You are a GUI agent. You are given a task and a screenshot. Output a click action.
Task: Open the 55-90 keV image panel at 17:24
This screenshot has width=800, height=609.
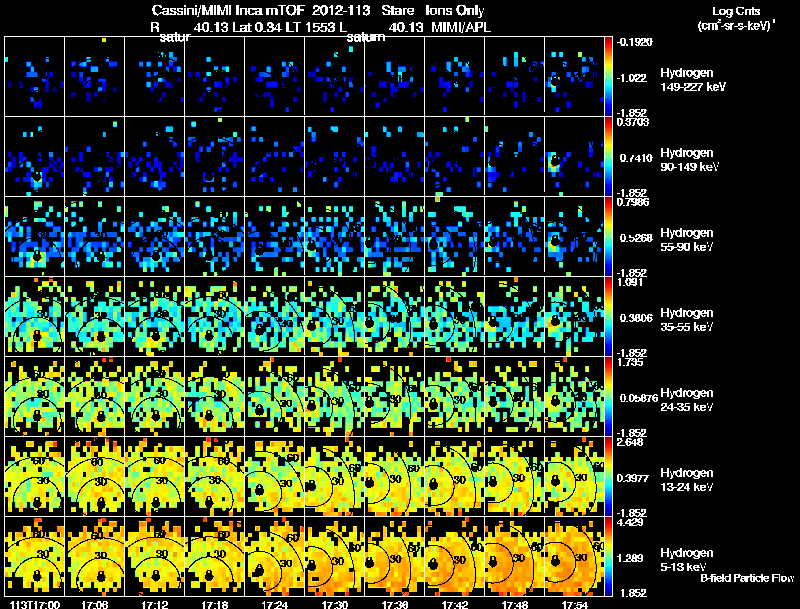[x=274, y=236]
